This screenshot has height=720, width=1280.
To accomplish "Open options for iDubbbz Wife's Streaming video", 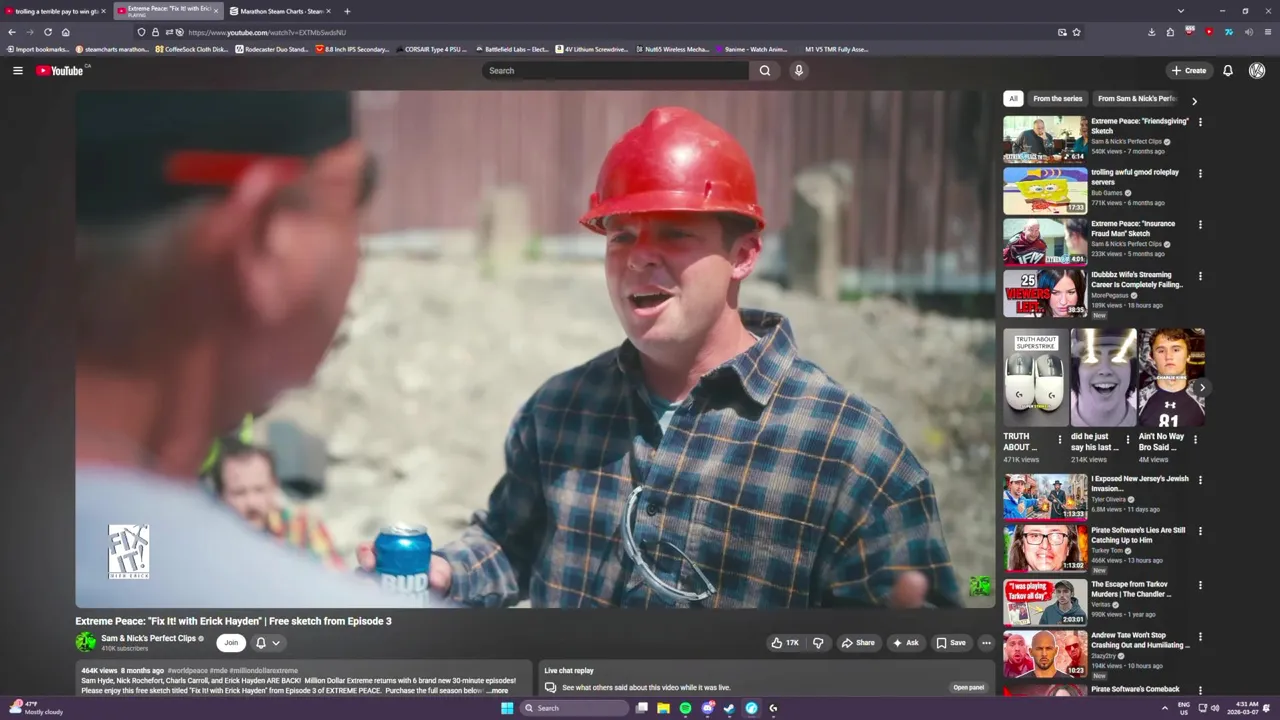I will (1200, 276).
